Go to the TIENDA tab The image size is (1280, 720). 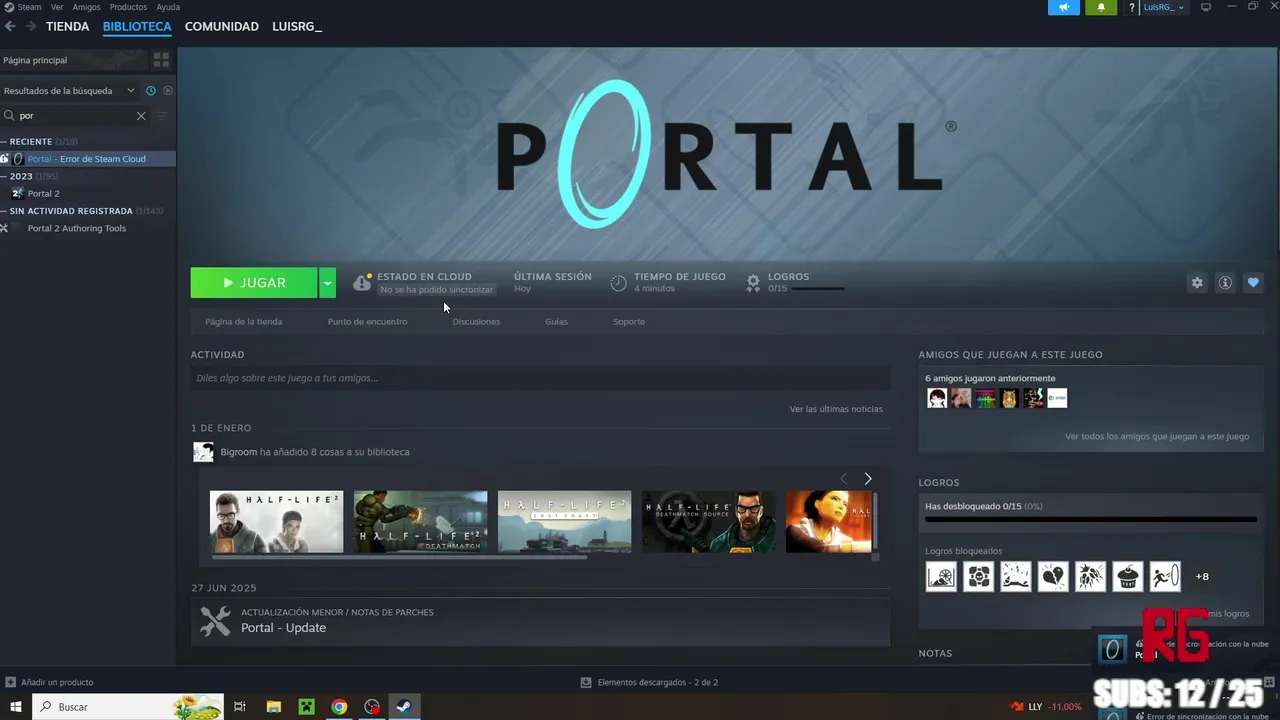point(67,26)
